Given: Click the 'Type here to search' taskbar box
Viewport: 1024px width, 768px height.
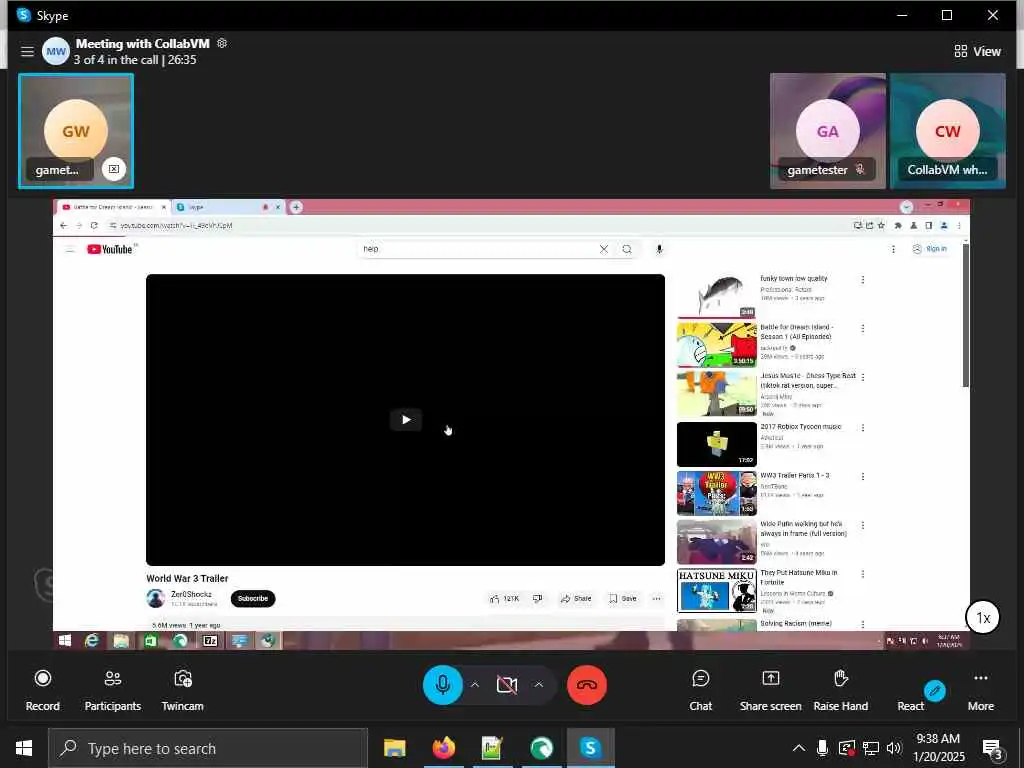Looking at the screenshot, I should coord(208,748).
